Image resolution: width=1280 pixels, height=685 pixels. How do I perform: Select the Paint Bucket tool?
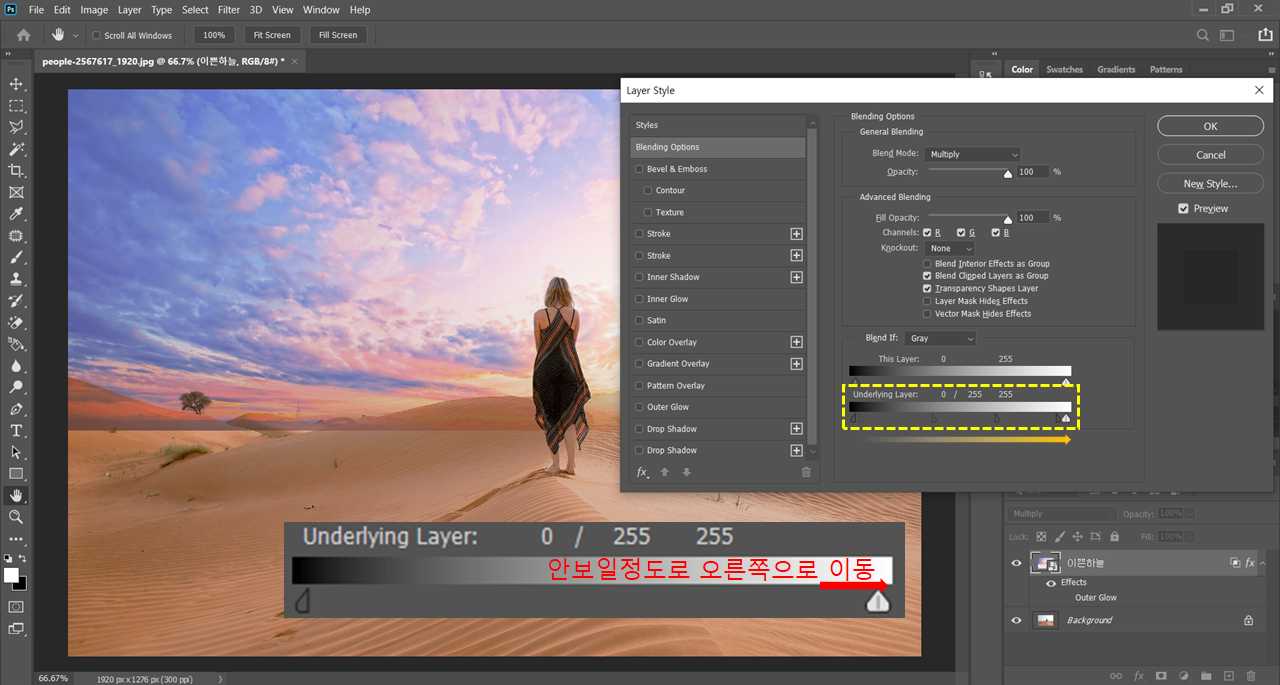tap(16, 344)
